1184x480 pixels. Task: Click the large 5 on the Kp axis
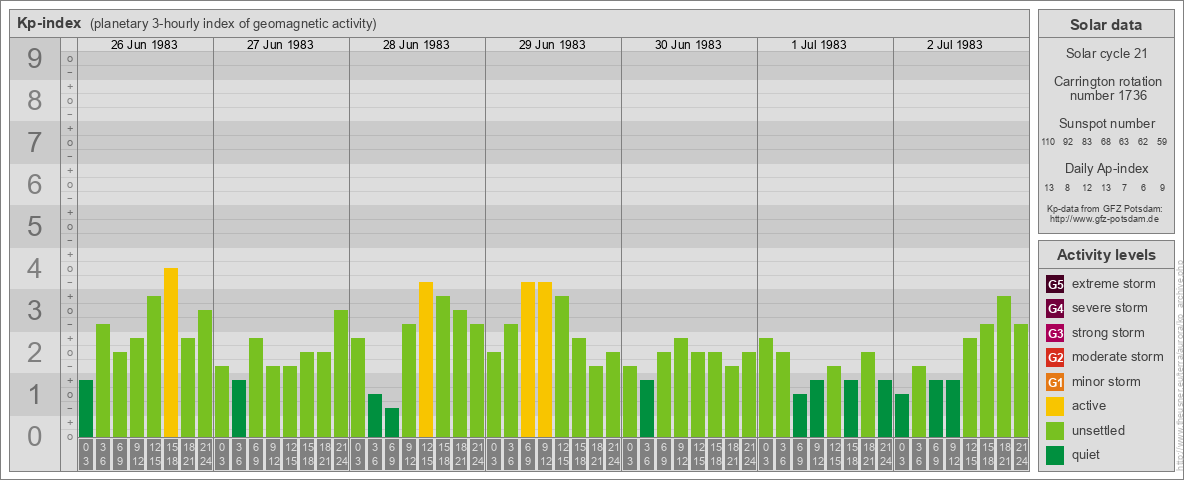click(35, 226)
